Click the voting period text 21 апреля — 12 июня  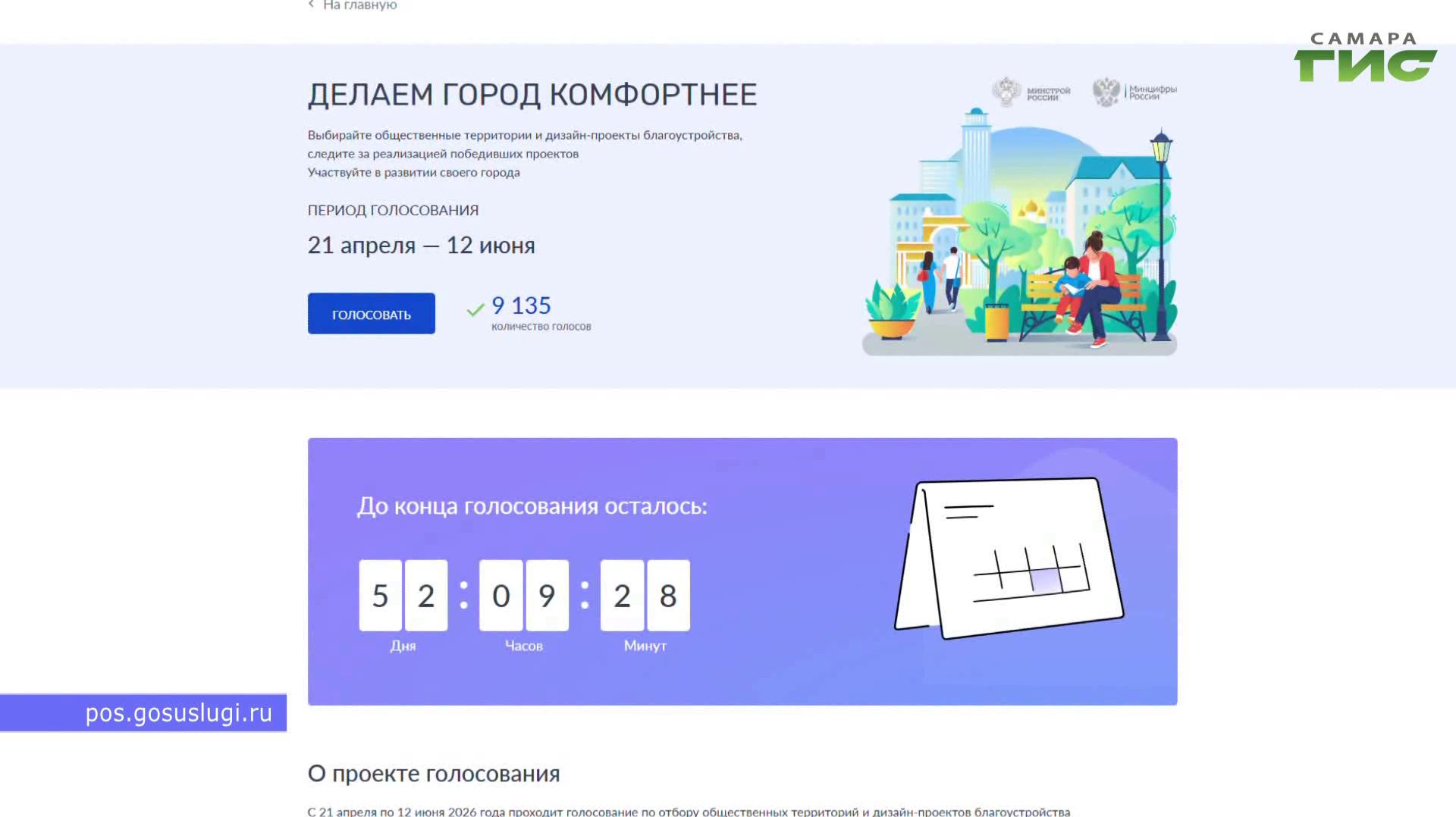click(421, 245)
